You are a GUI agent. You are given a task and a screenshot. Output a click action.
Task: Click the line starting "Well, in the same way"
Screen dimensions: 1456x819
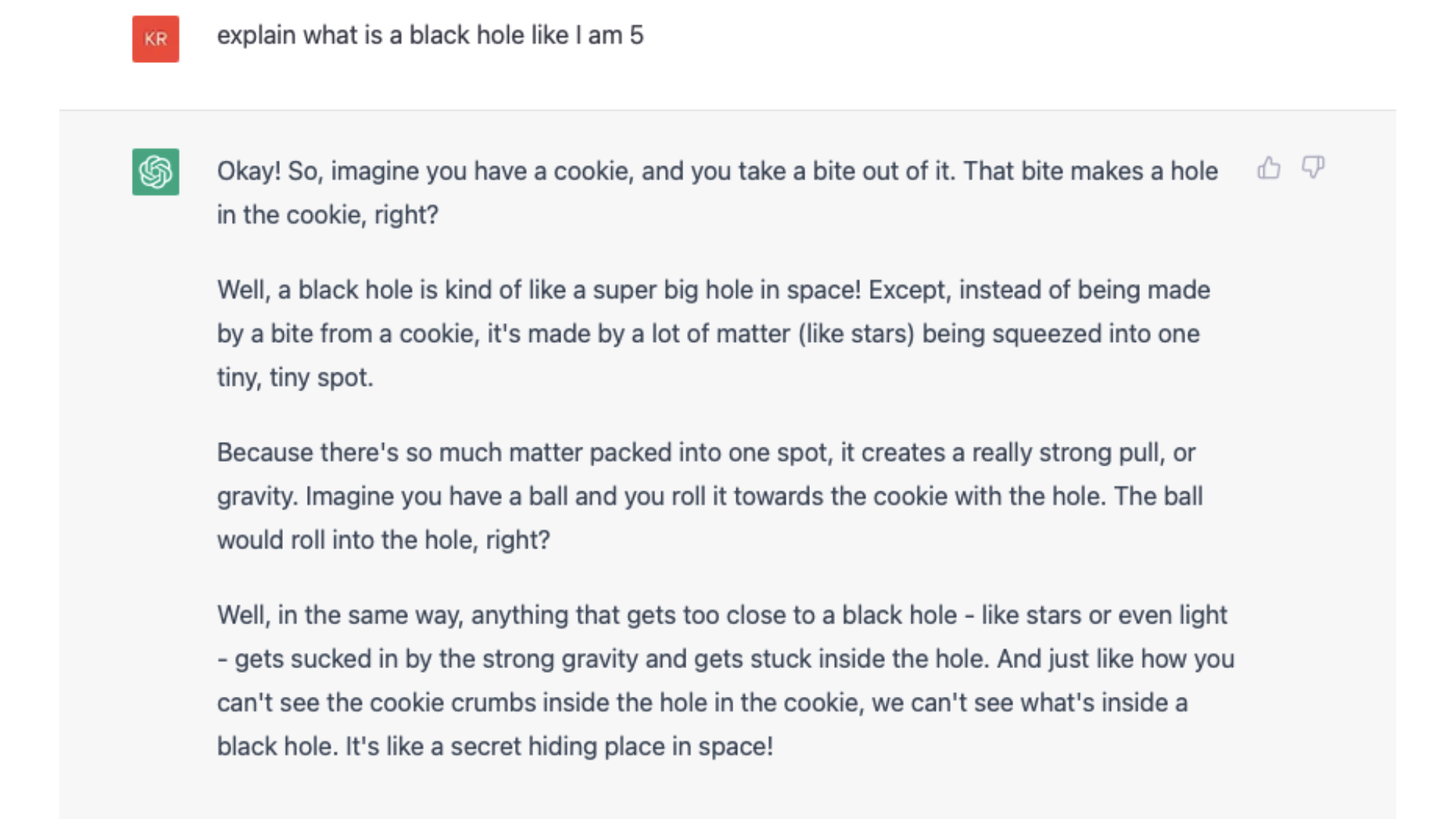[x=721, y=615]
